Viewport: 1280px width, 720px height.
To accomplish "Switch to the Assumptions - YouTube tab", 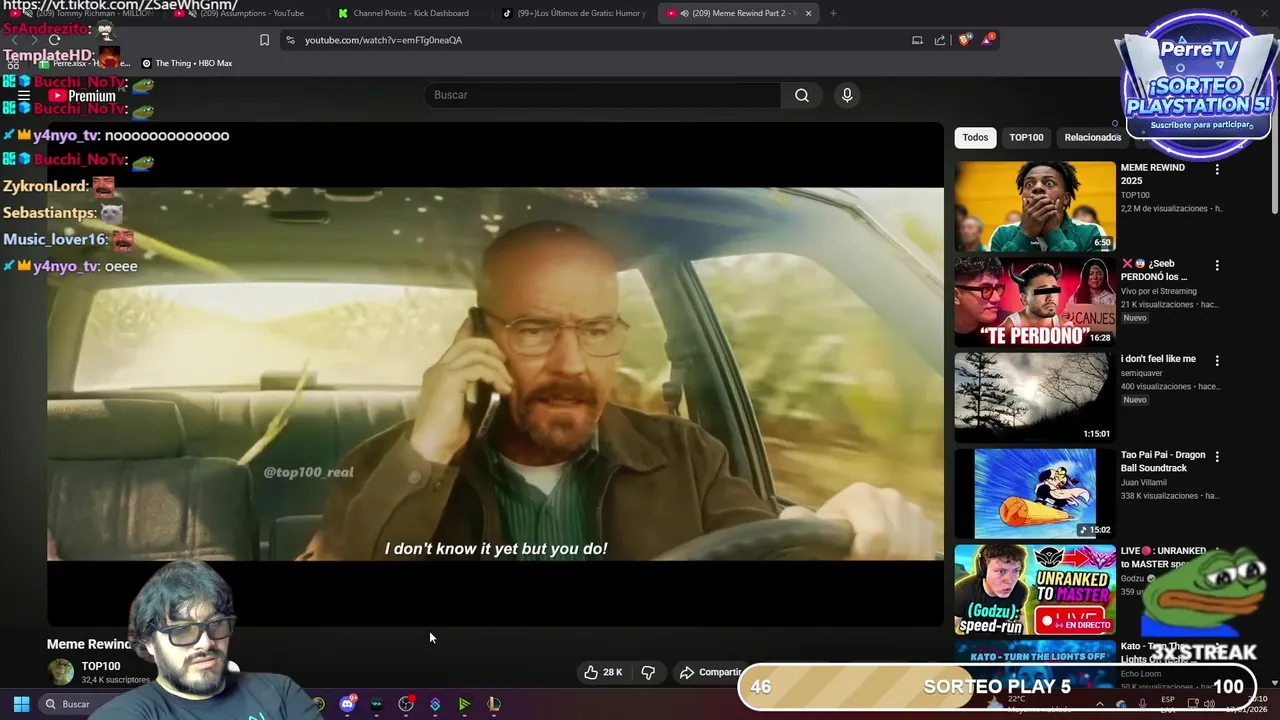I will [x=243, y=13].
